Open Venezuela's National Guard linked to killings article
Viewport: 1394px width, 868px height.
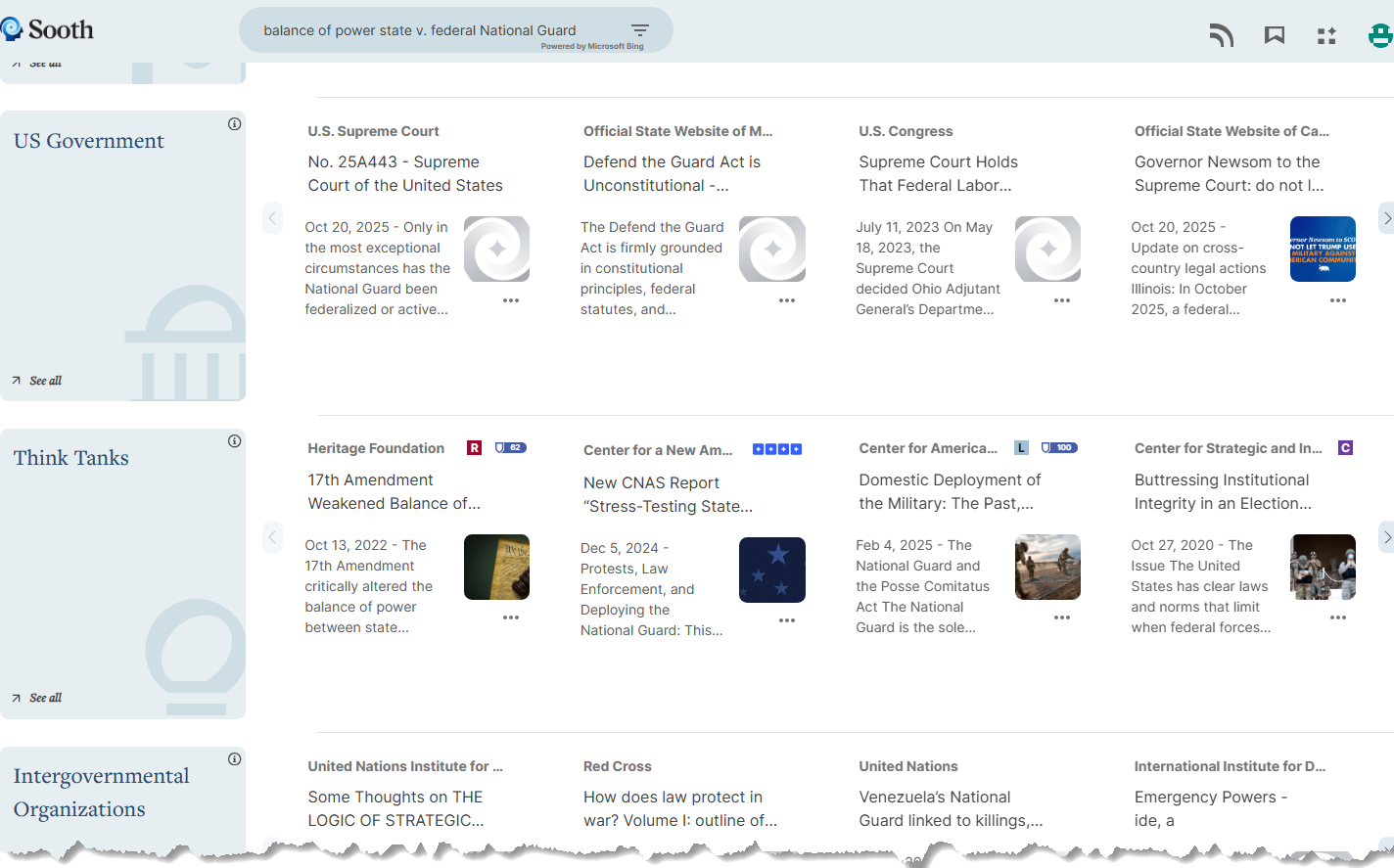tap(951, 808)
